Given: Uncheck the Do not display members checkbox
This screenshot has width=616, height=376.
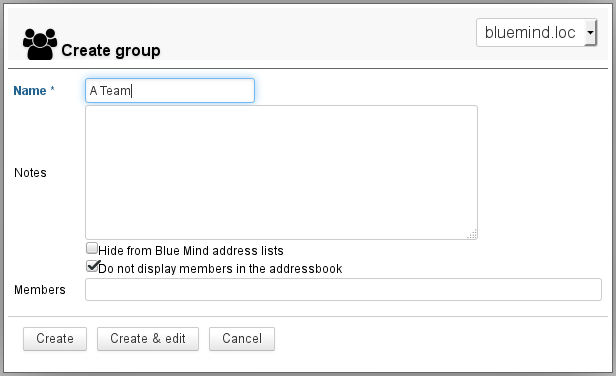Looking at the screenshot, I should tap(92, 266).
